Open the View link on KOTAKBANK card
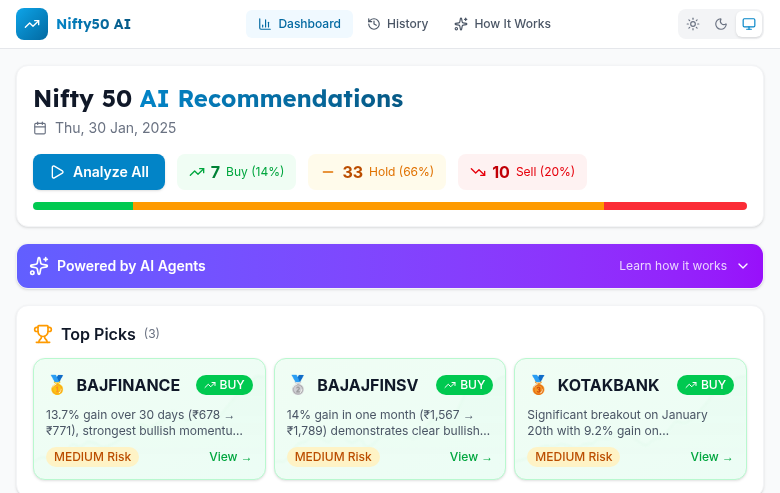Image resolution: width=780 pixels, height=493 pixels. pos(711,457)
